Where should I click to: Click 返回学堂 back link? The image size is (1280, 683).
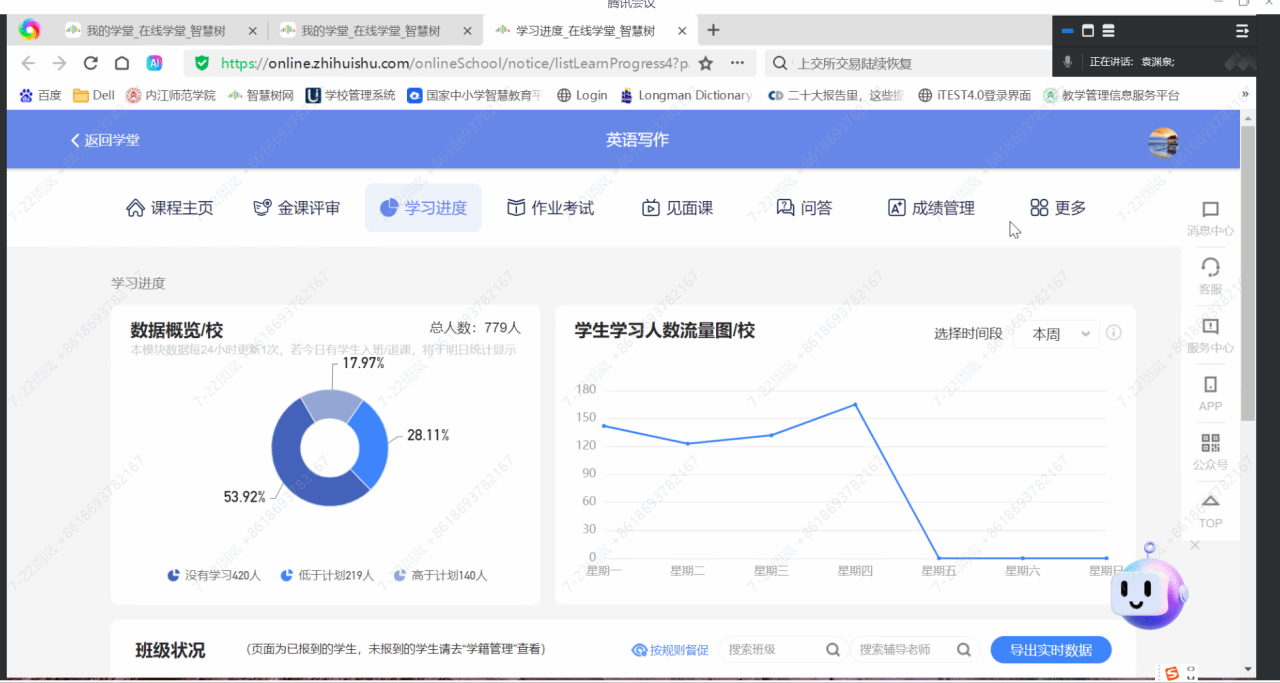[x=105, y=140]
